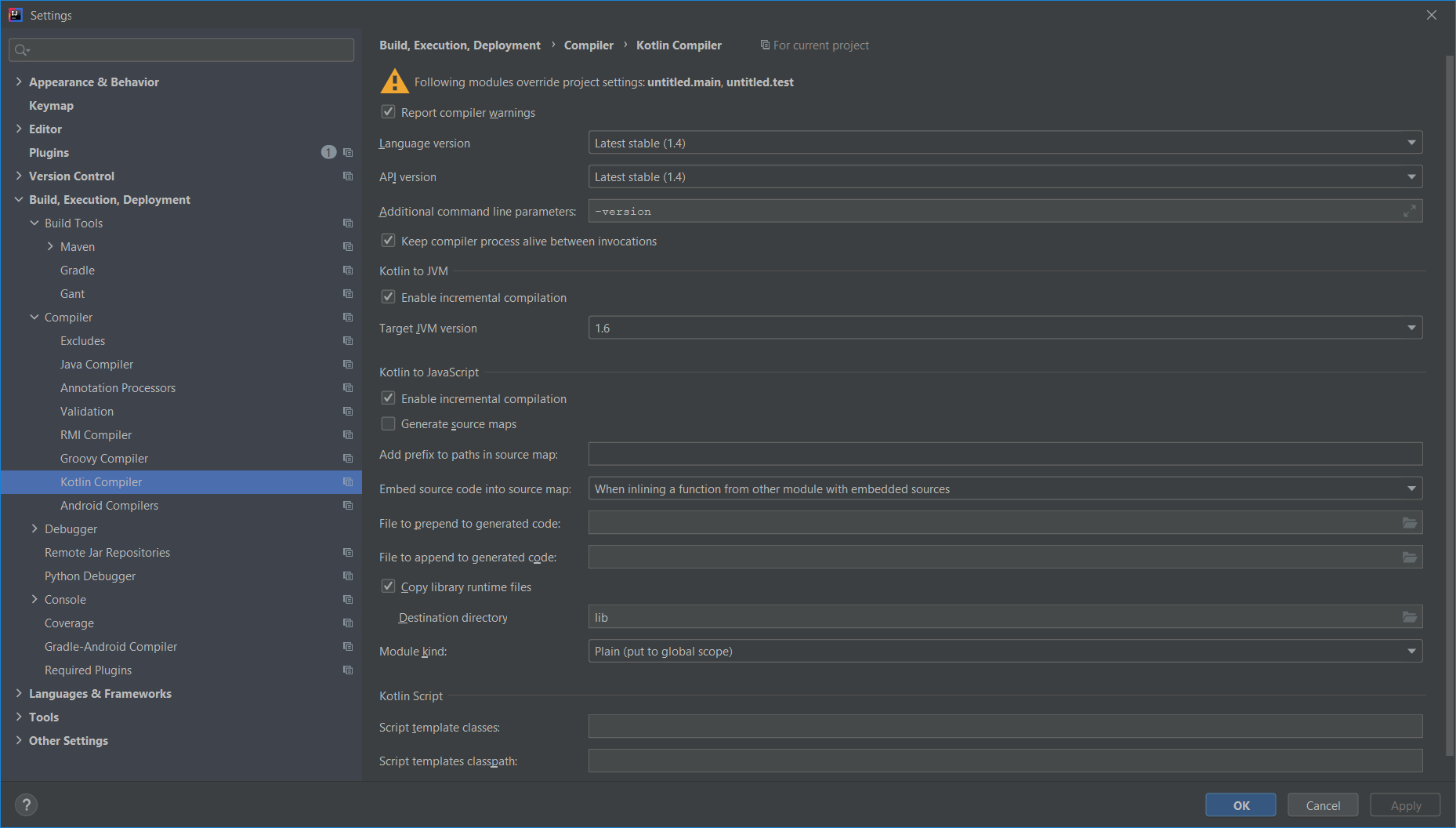1456x828 pixels.
Task: Uncheck Report compiler warnings
Action: tap(388, 111)
